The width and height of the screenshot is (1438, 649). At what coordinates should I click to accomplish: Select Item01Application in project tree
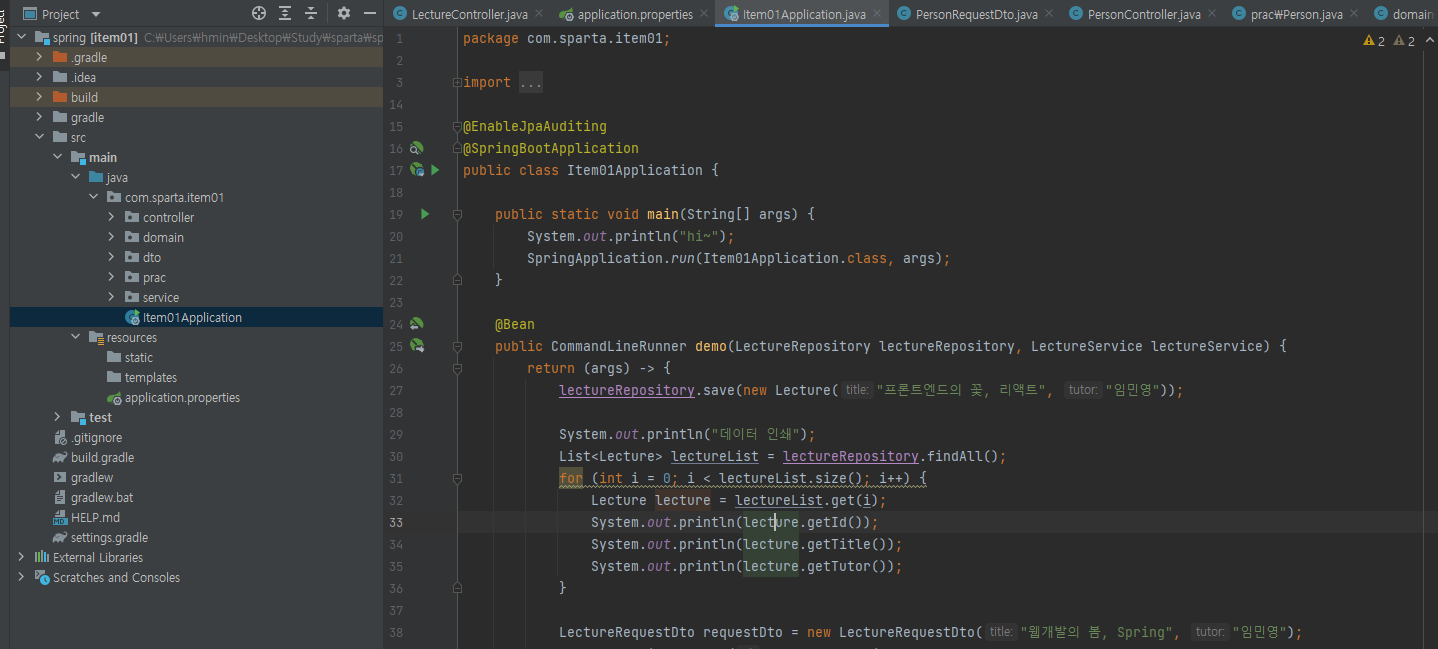coord(196,317)
